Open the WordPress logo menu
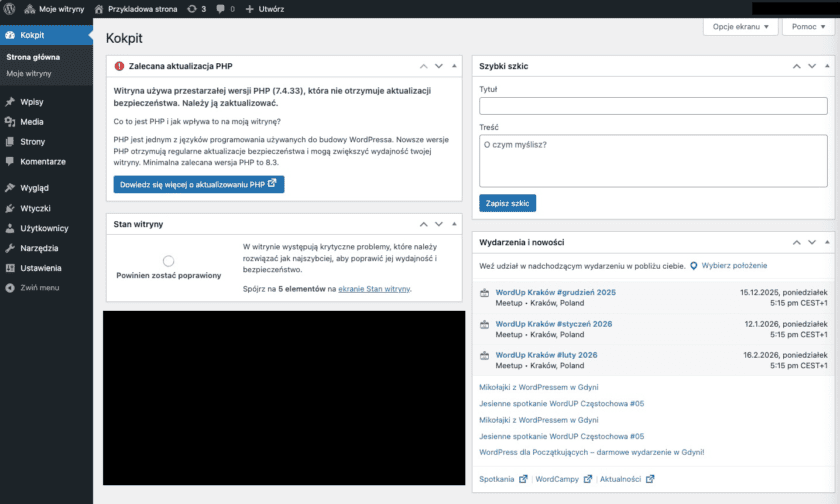840x504 pixels. click(10, 9)
